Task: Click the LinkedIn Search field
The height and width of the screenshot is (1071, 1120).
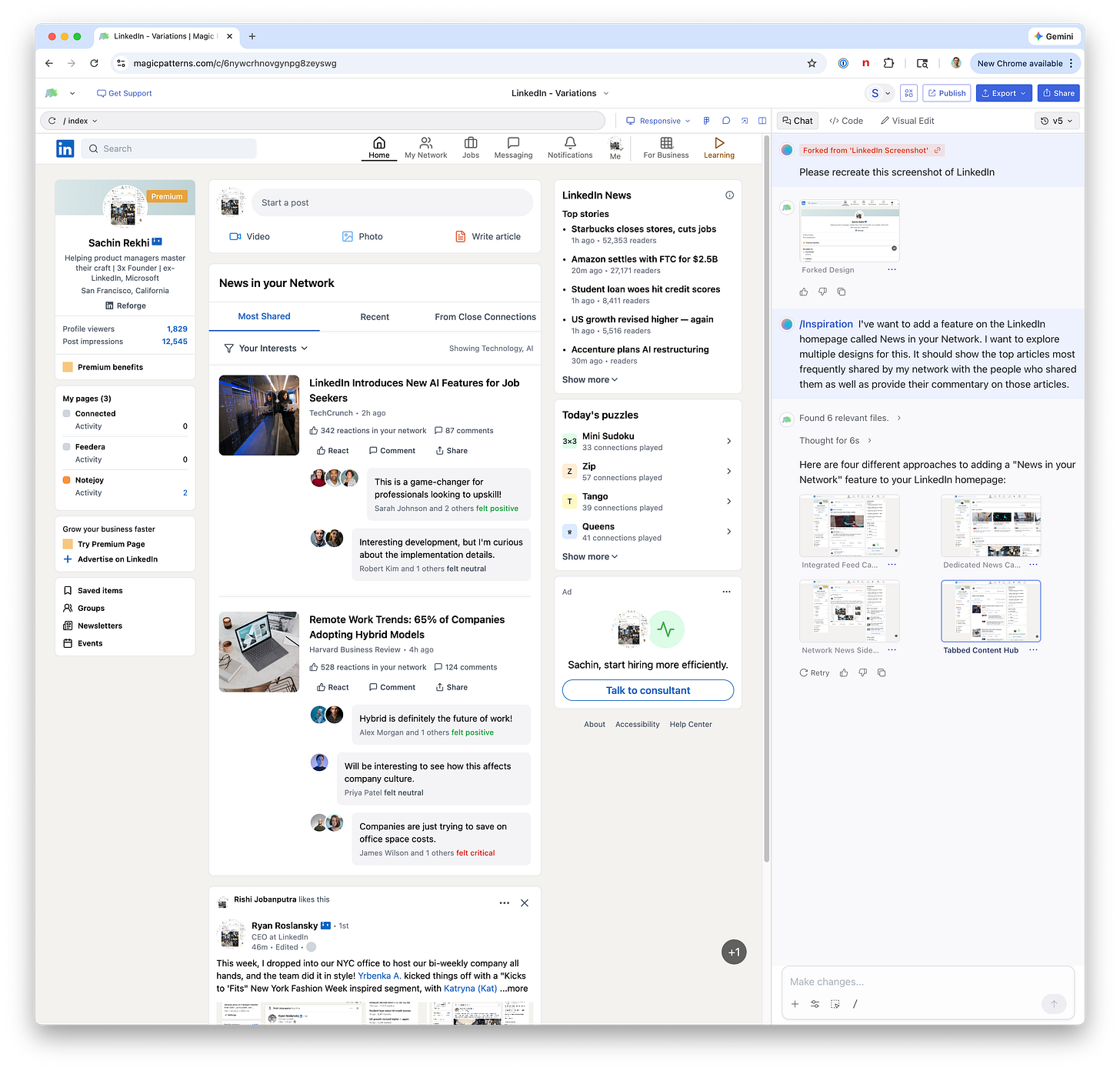Action: tap(168, 148)
